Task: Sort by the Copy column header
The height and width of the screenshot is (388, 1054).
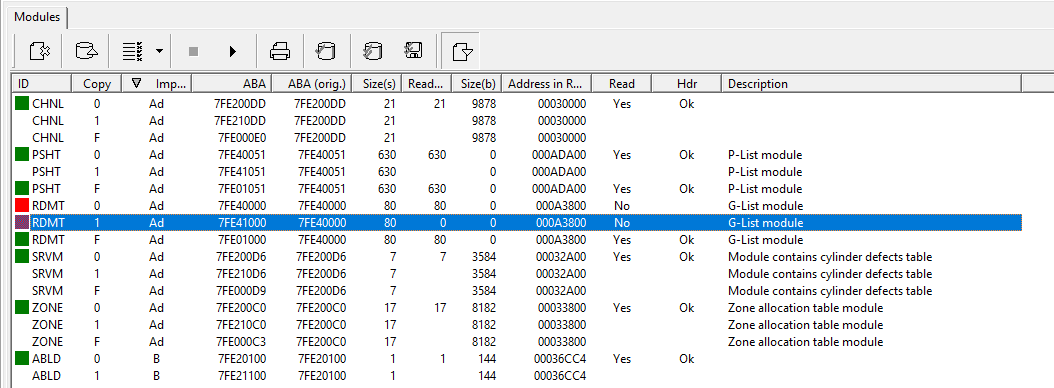Action: (x=97, y=83)
